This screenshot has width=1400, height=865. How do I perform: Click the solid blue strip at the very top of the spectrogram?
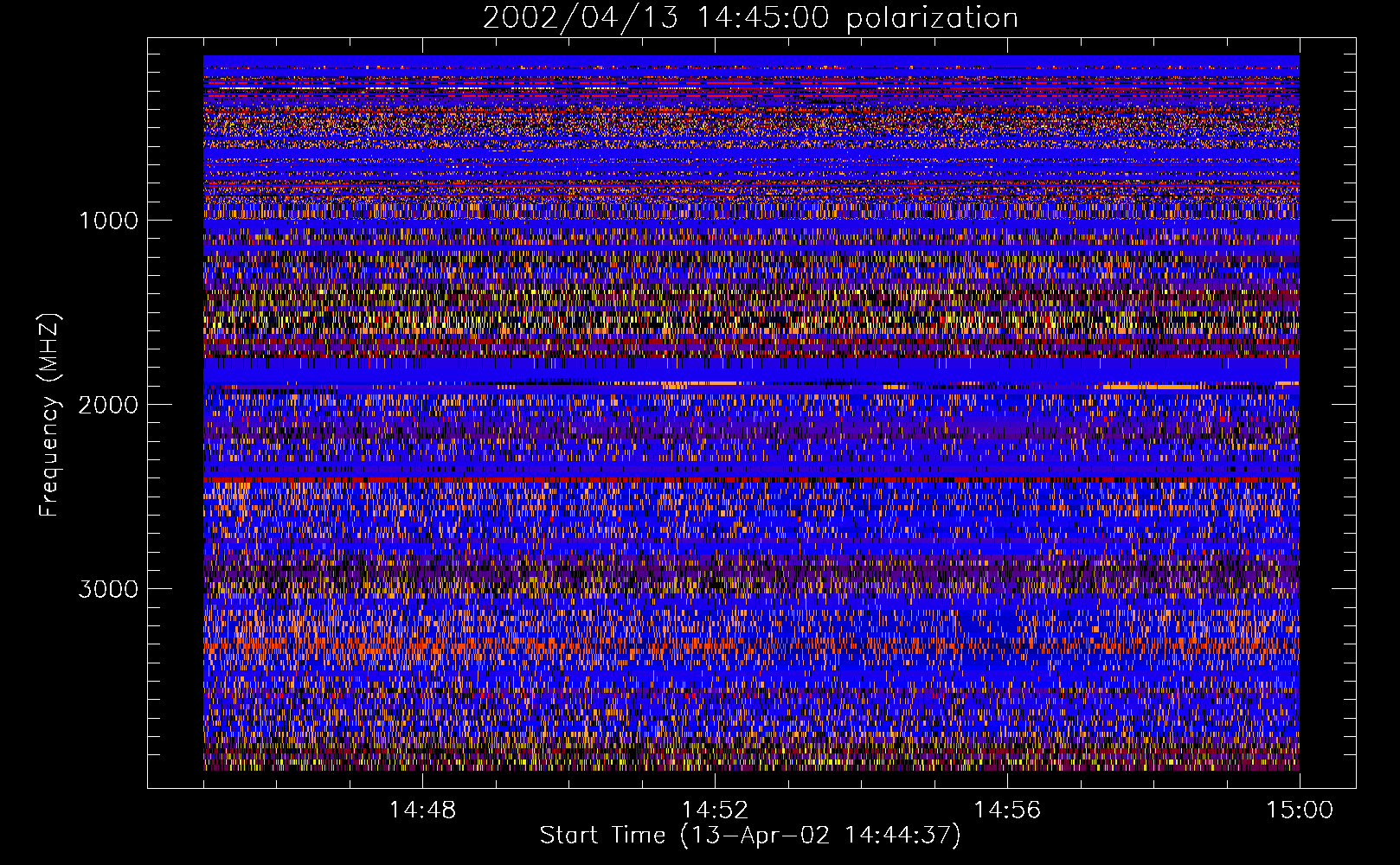(751, 60)
